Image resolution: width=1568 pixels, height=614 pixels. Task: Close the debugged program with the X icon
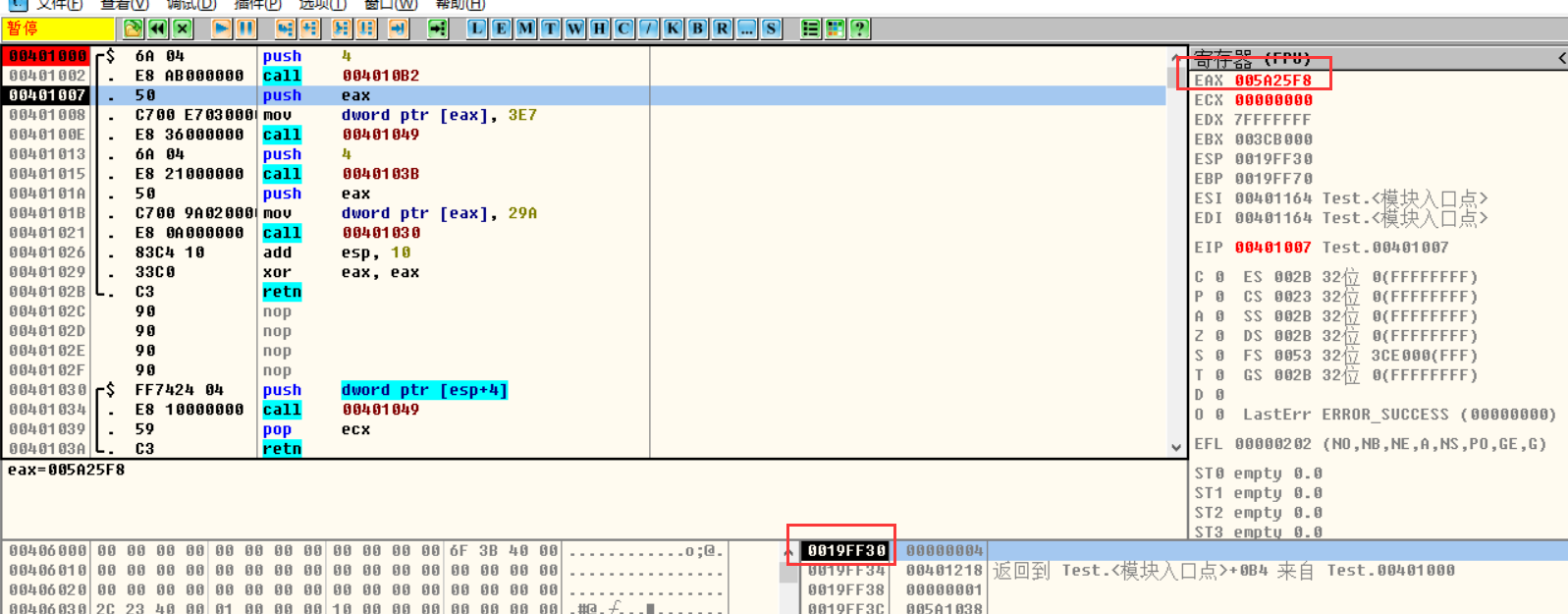coord(183,28)
